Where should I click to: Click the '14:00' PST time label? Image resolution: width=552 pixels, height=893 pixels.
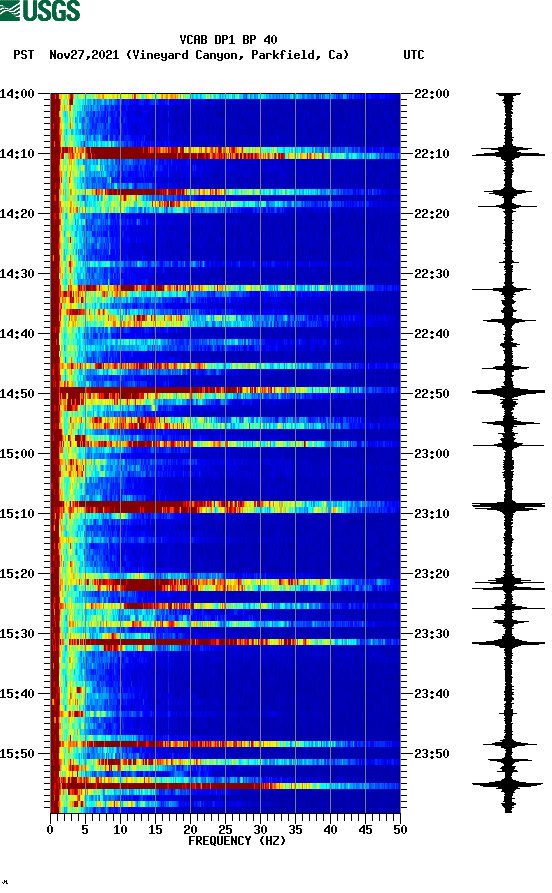pos(17,93)
